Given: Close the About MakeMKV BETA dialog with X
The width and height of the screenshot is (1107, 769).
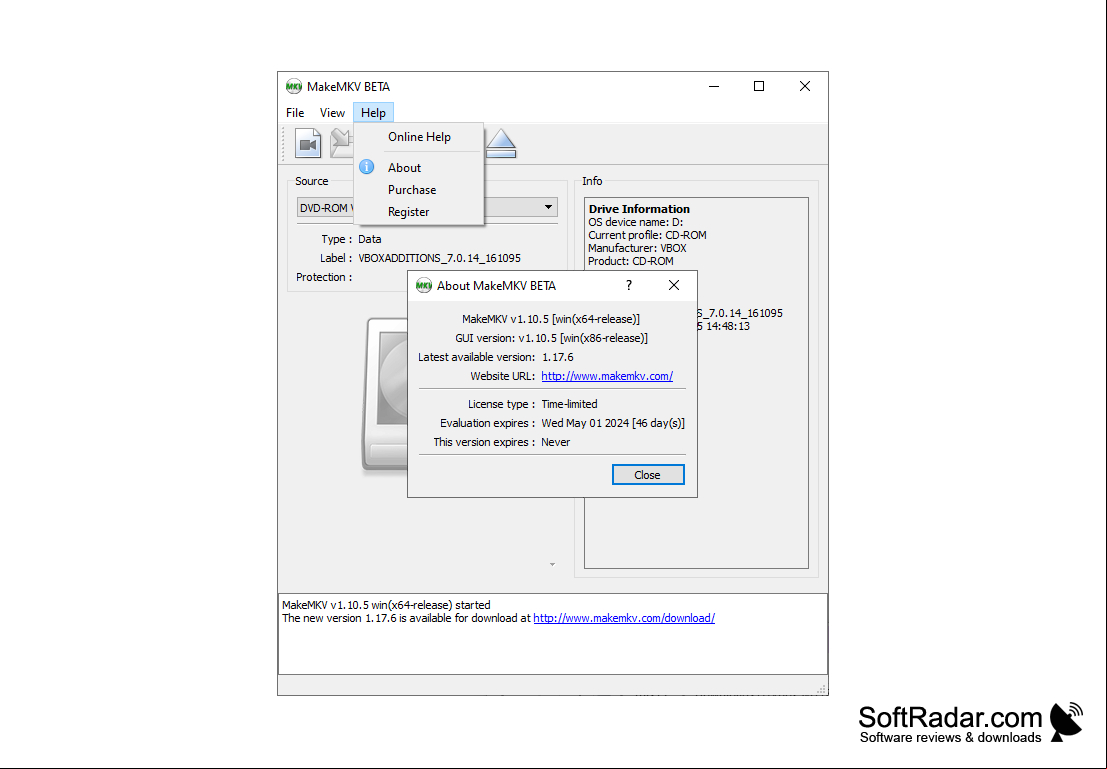Looking at the screenshot, I should 674,285.
